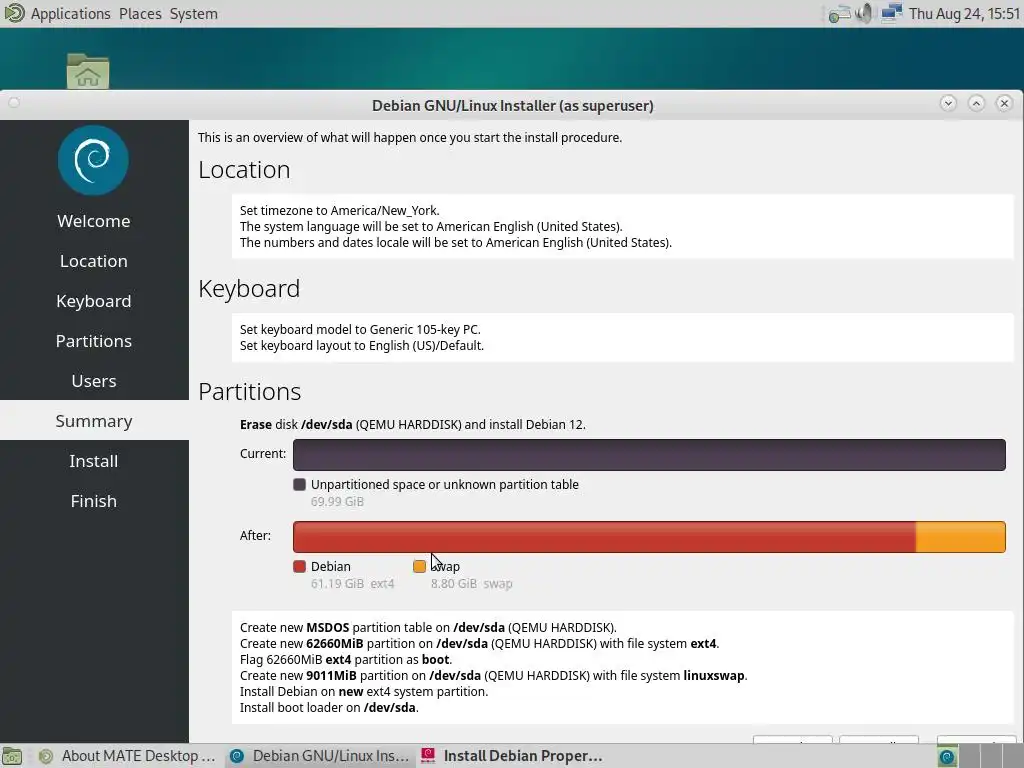
Task: Click the 'After:' label
Action: coord(255,536)
